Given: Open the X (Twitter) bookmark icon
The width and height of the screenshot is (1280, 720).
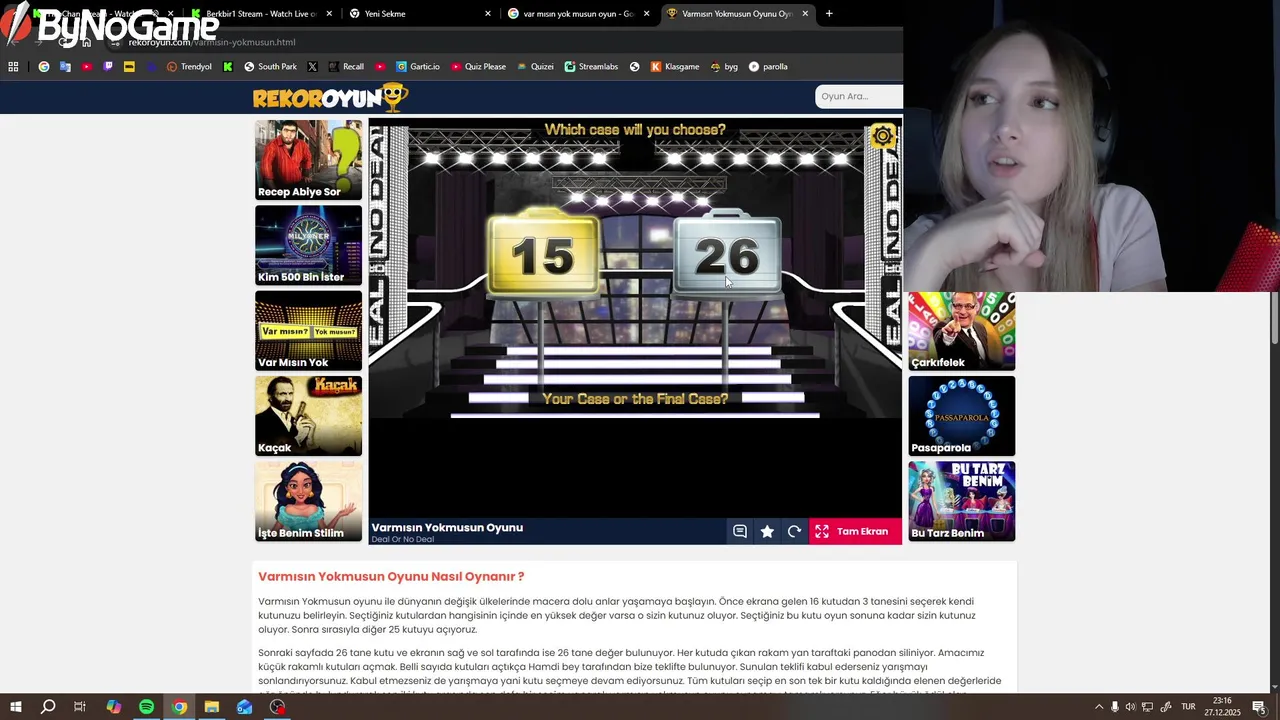Looking at the screenshot, I should [313, 67].
